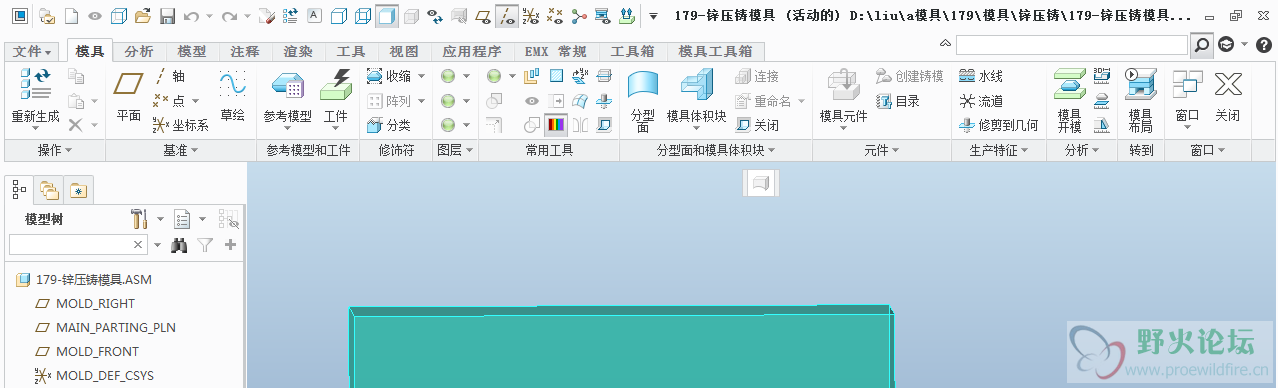
Task: Switch to the Render (渲染) tab
Action: coord(298,51)
